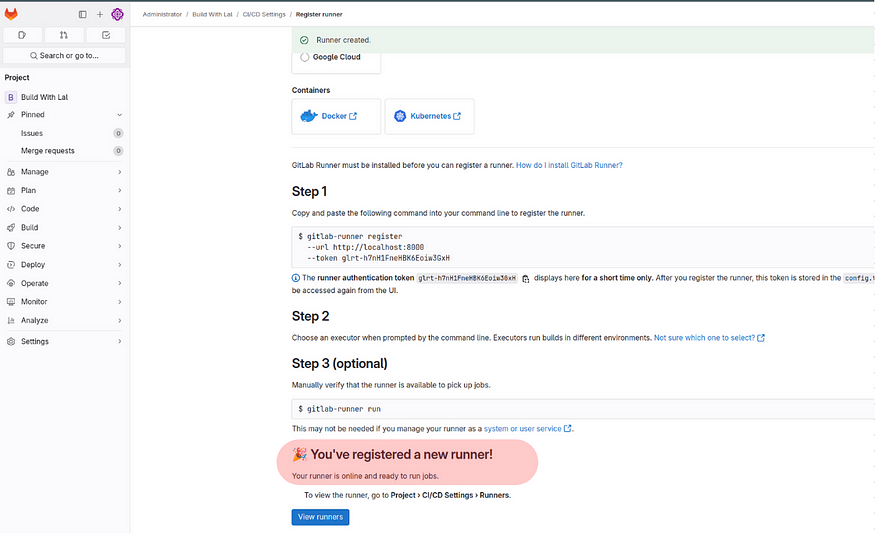
Task: Click the inline glrt token code text
Action: click(x=467, y=278)
